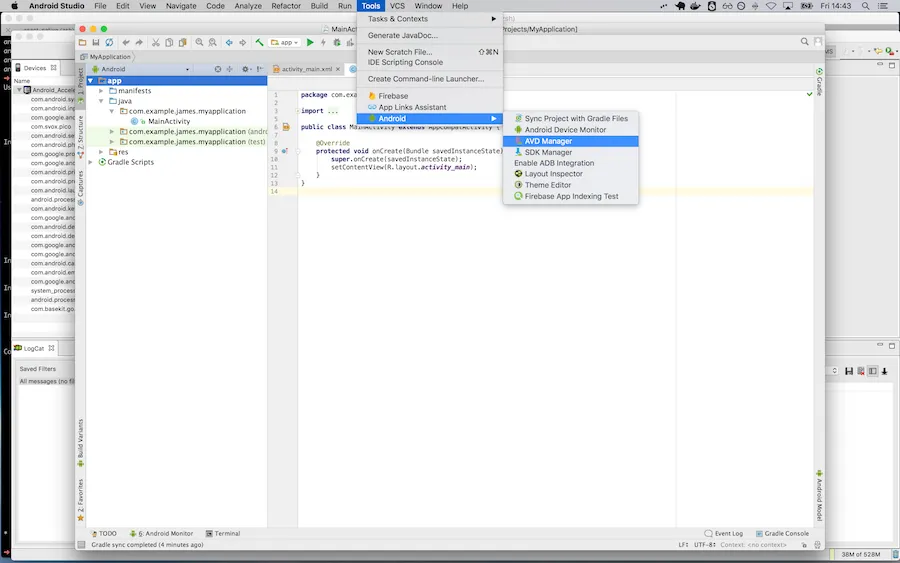The image size is (900, 563).
Task: Switch to the activity_main.xml editor tab
Action: click(306, 69)
